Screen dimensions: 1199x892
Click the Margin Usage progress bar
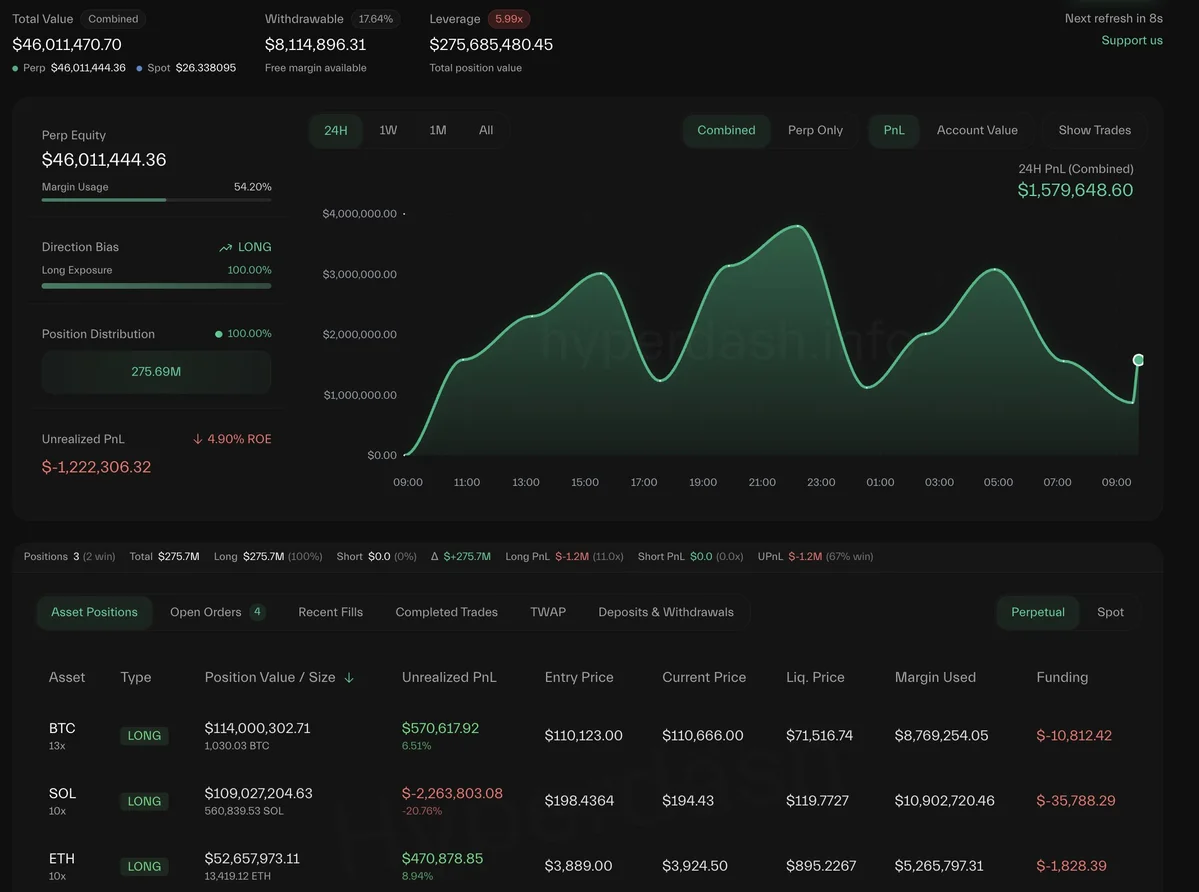coord(156,200)
